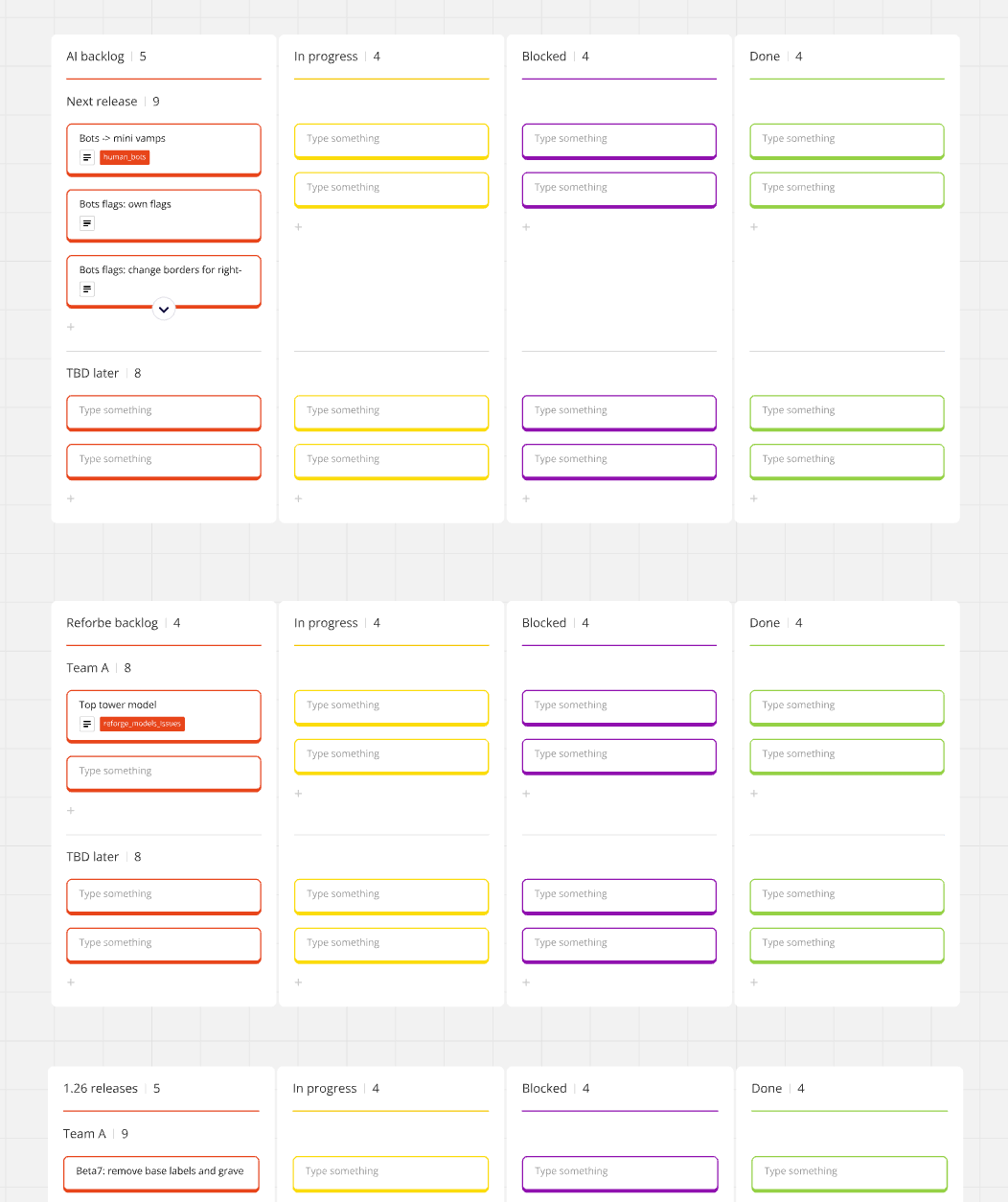Screen dimensions: 1008x1202
Task: Click the Done header in 1.26 releases board
Action: click(767, 1089)
